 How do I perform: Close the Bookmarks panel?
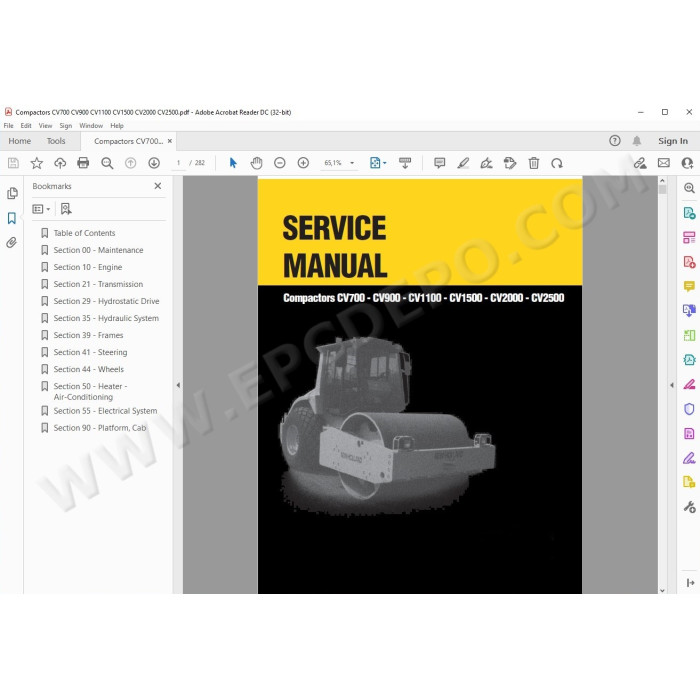158,186
